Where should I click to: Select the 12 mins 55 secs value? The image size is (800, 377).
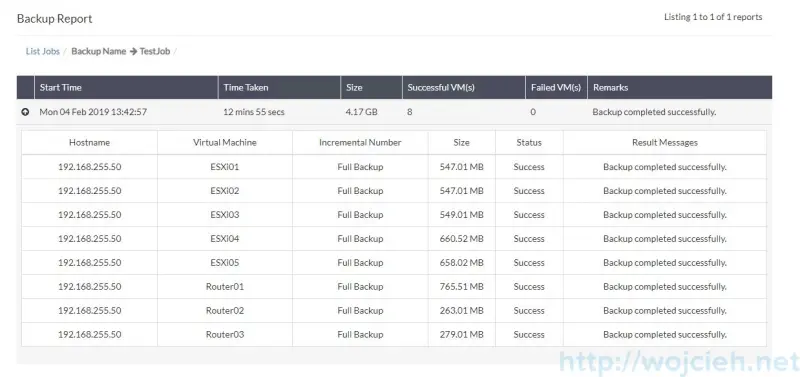254,112
